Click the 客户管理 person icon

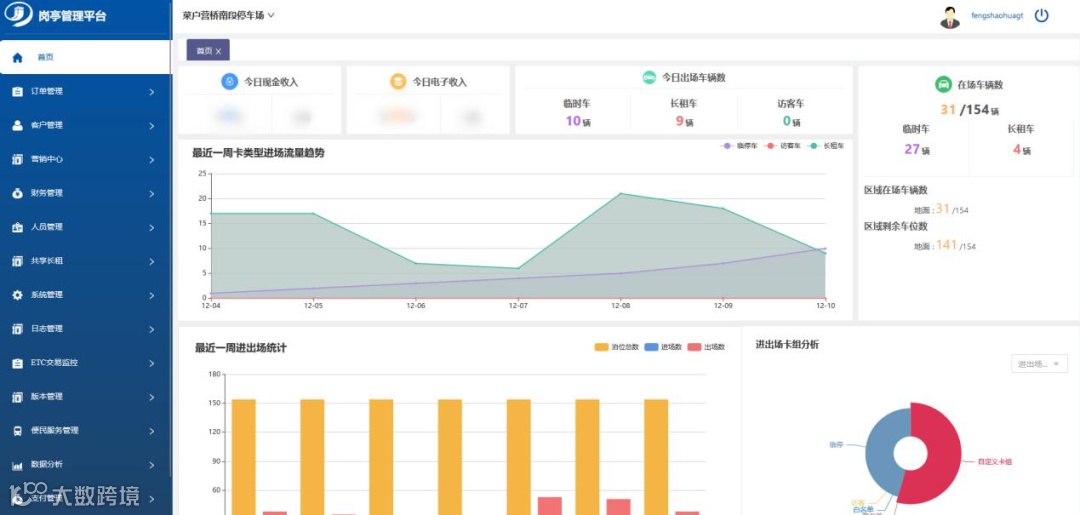point(17,125)
